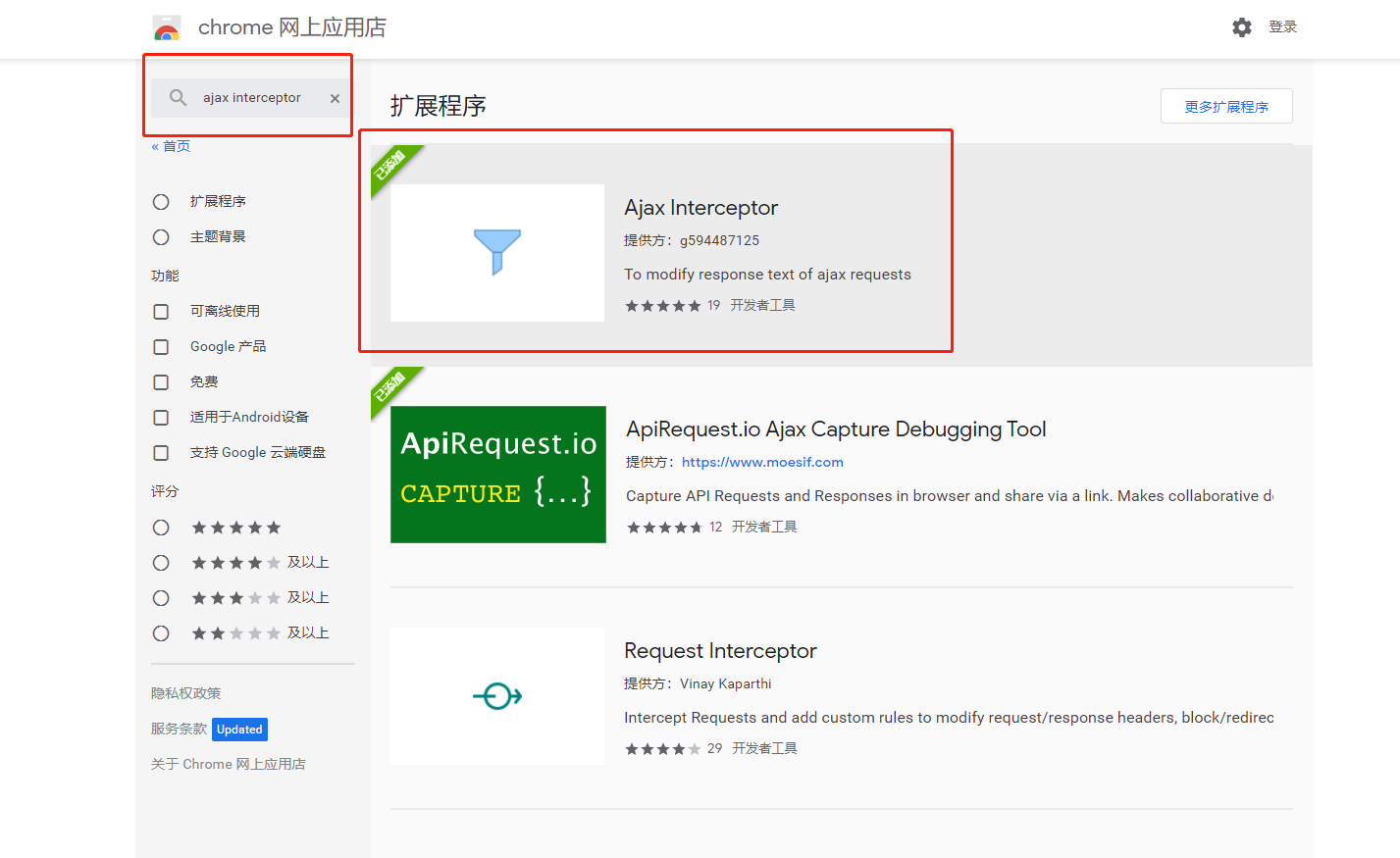Click the 登录 menu item
Viewport: 1400px width, 858px height.
tap(1282, 26)
